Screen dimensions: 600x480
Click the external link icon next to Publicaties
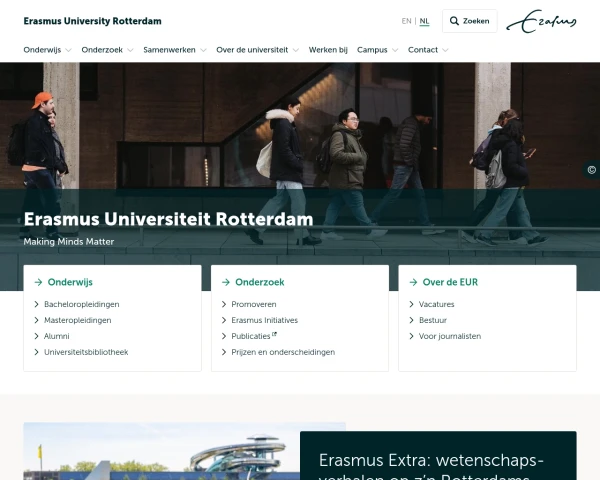[274, 334]
